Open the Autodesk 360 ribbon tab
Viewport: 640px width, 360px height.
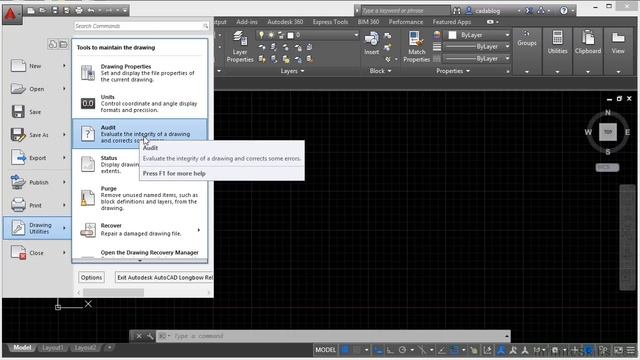click(x=285, y=22)
